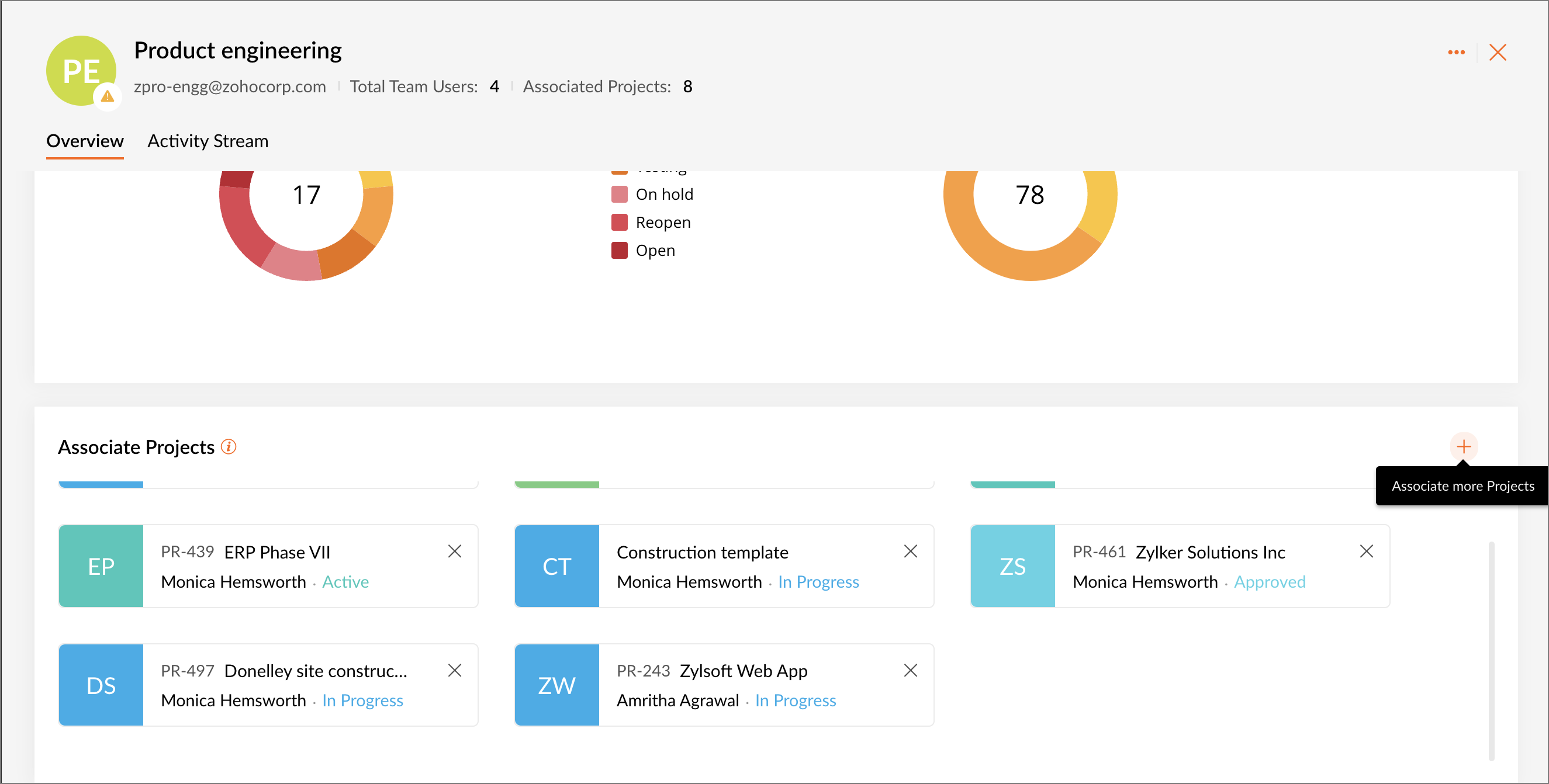This screenshot has height=784, width=1549.
Task: Open the Zylsoft Web App project
Action: click(744, 671)
